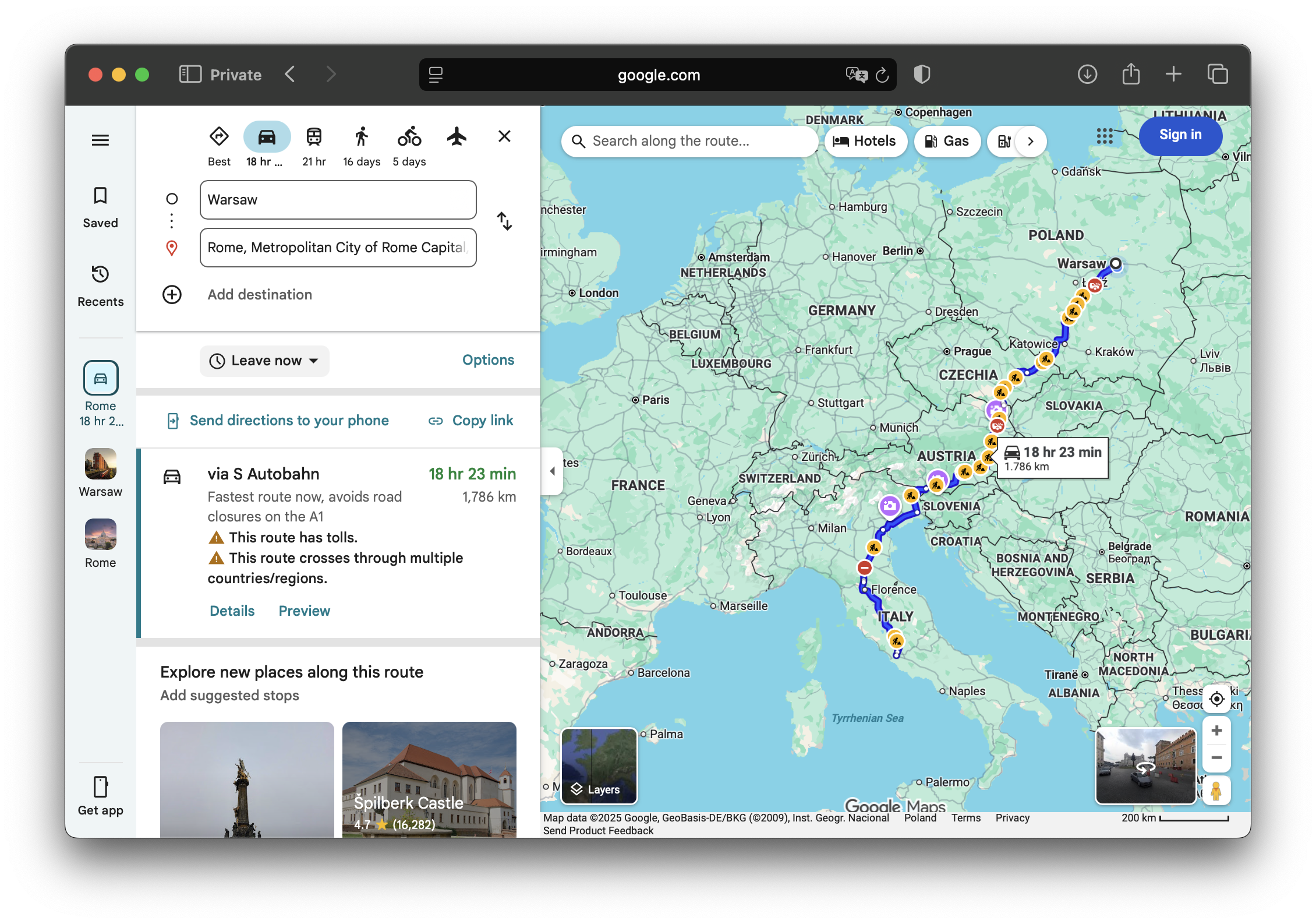
Task: Open the main hamburger menu
Action: pos(100,140)
